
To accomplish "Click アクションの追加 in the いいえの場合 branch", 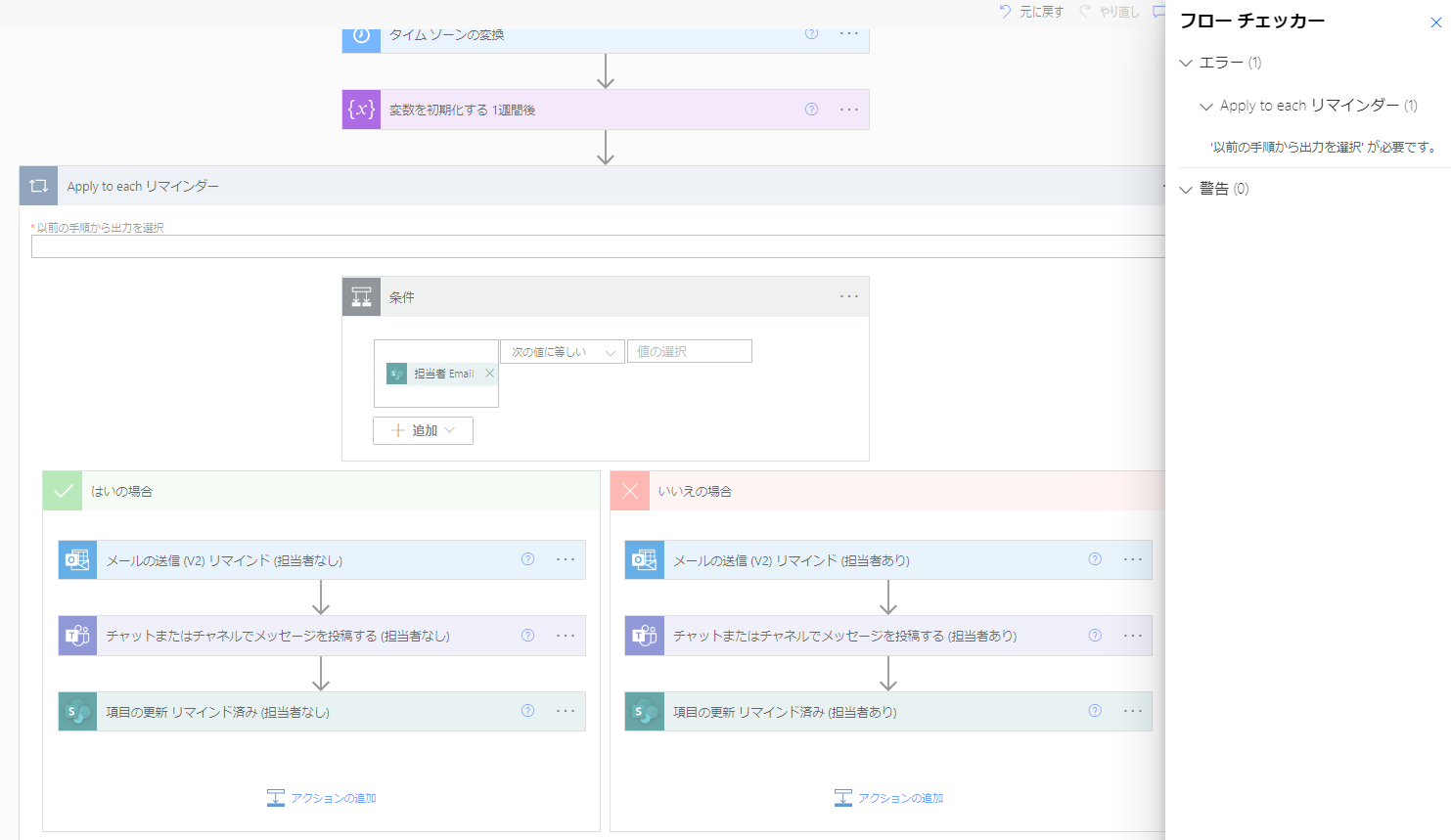I will pos(888,798).
